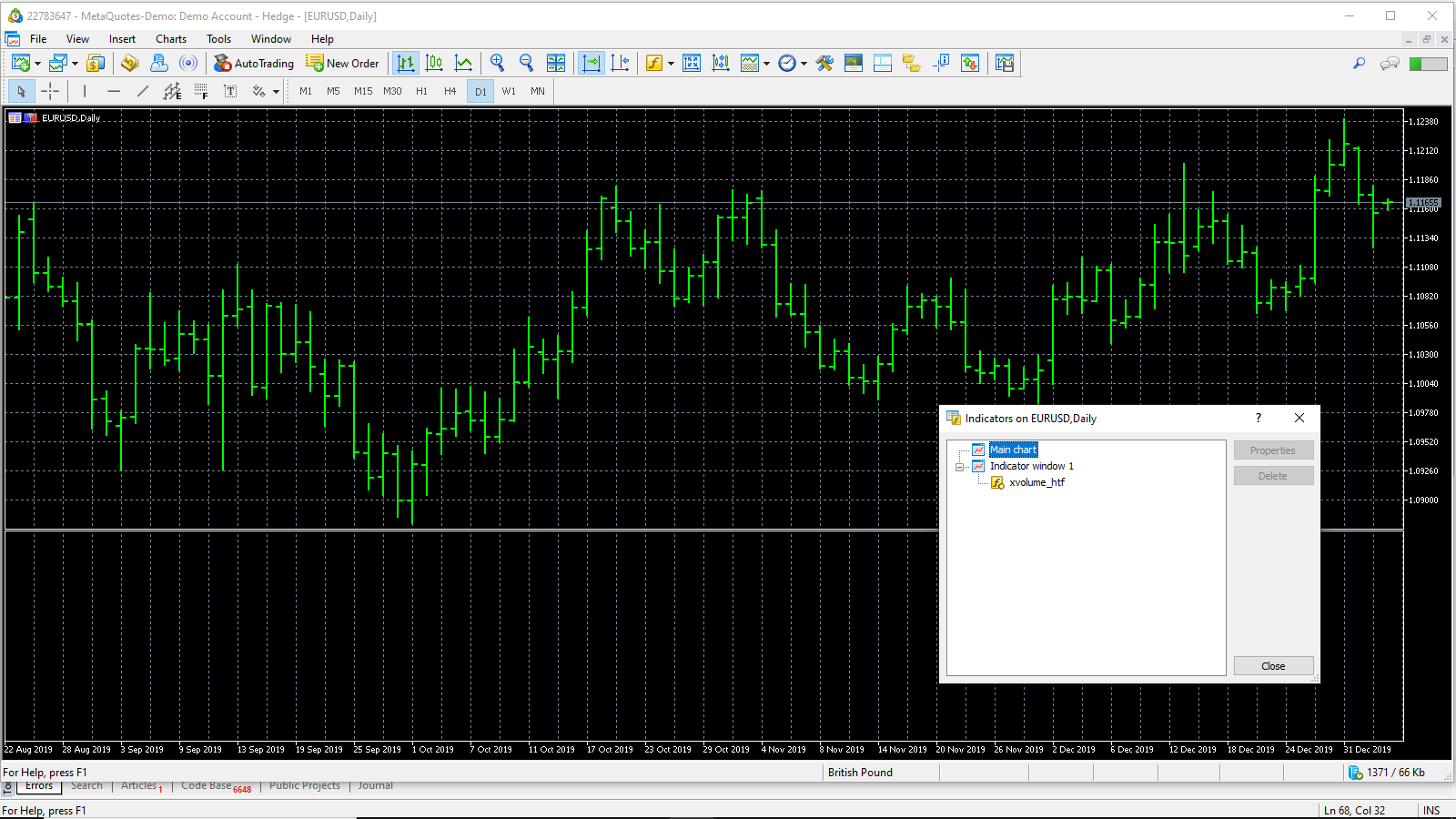Open the Charts menu
Screen dimensions: 1456x819
[171, 39]
